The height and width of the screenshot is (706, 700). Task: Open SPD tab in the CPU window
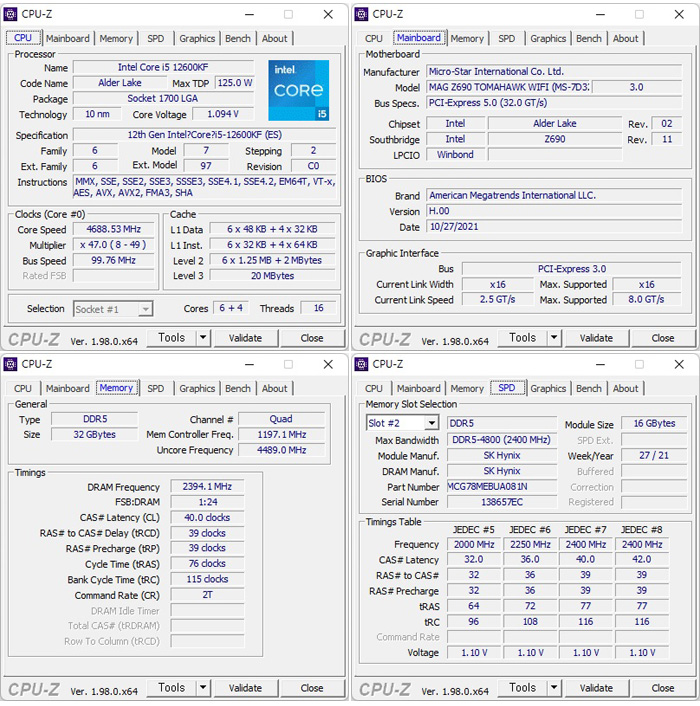156,39
